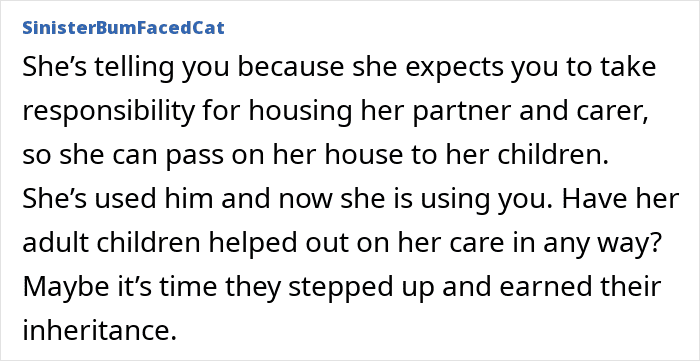Click the words "Have her" at line end
The height and width of the screenshot is (361, 700).
point(621,199)
